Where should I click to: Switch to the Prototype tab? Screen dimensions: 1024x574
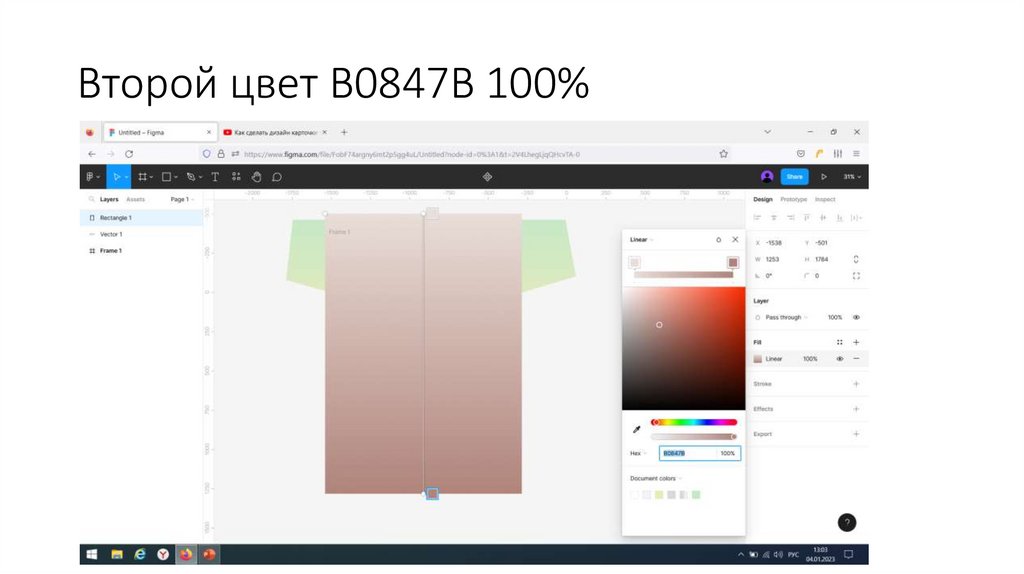point(793,199)
